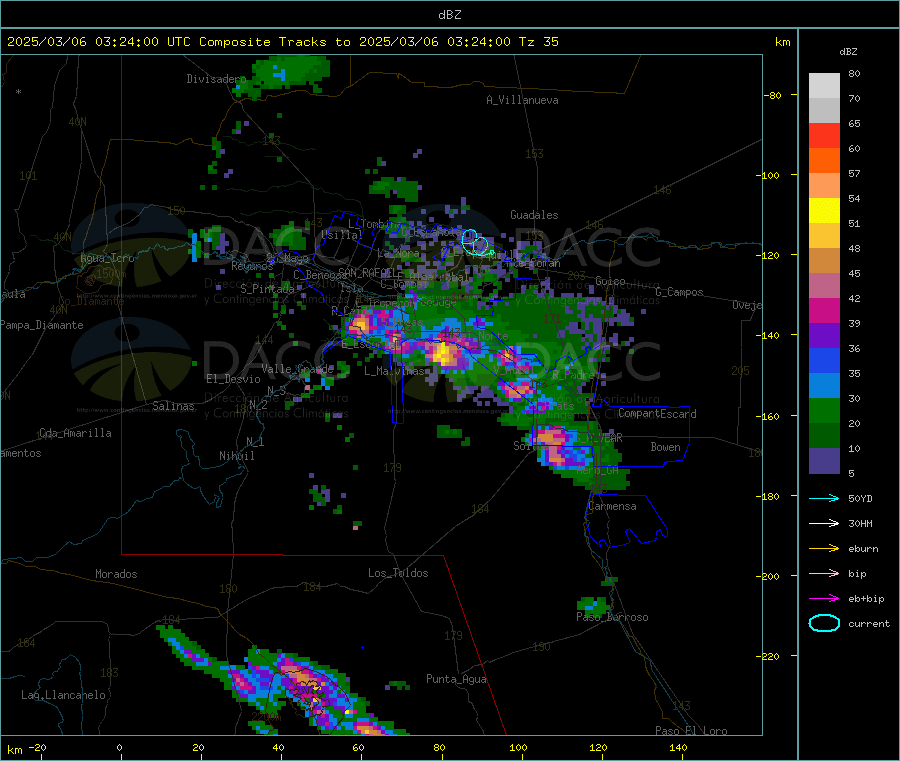Select the Nihuil label
Viewport: 900px width, 761px height.
click(237, 456)
